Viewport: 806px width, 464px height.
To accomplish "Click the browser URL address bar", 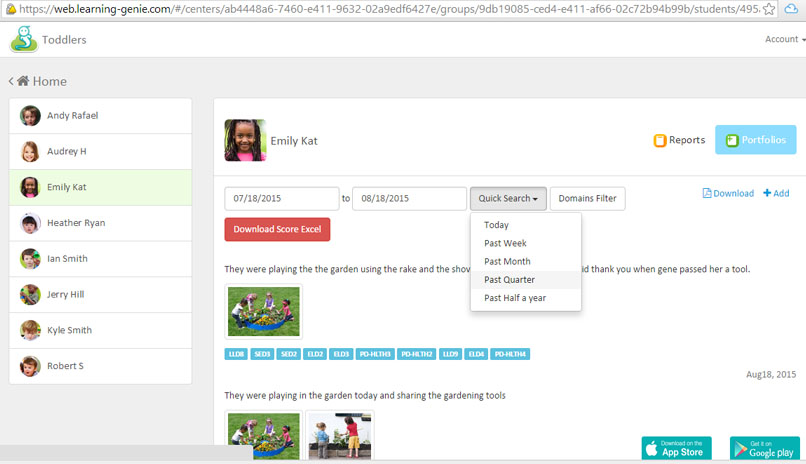I will [389, 9].
